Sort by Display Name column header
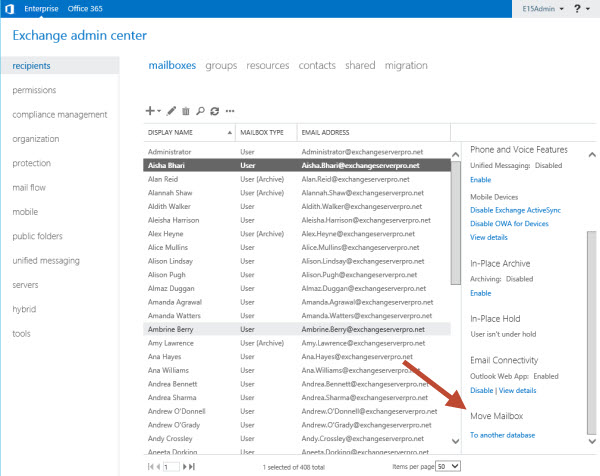This screenshot has height=476, width=600. click(189, 132)
